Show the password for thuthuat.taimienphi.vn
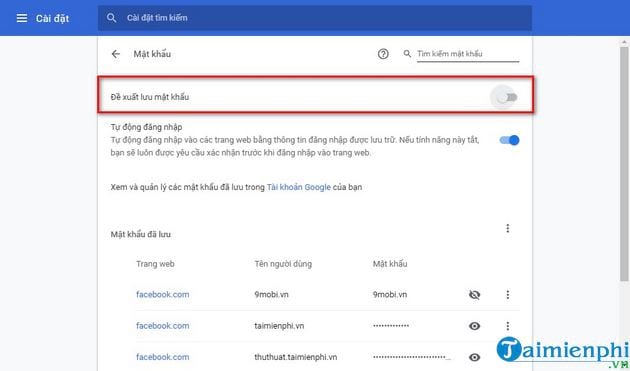 [x=474, y=357]
